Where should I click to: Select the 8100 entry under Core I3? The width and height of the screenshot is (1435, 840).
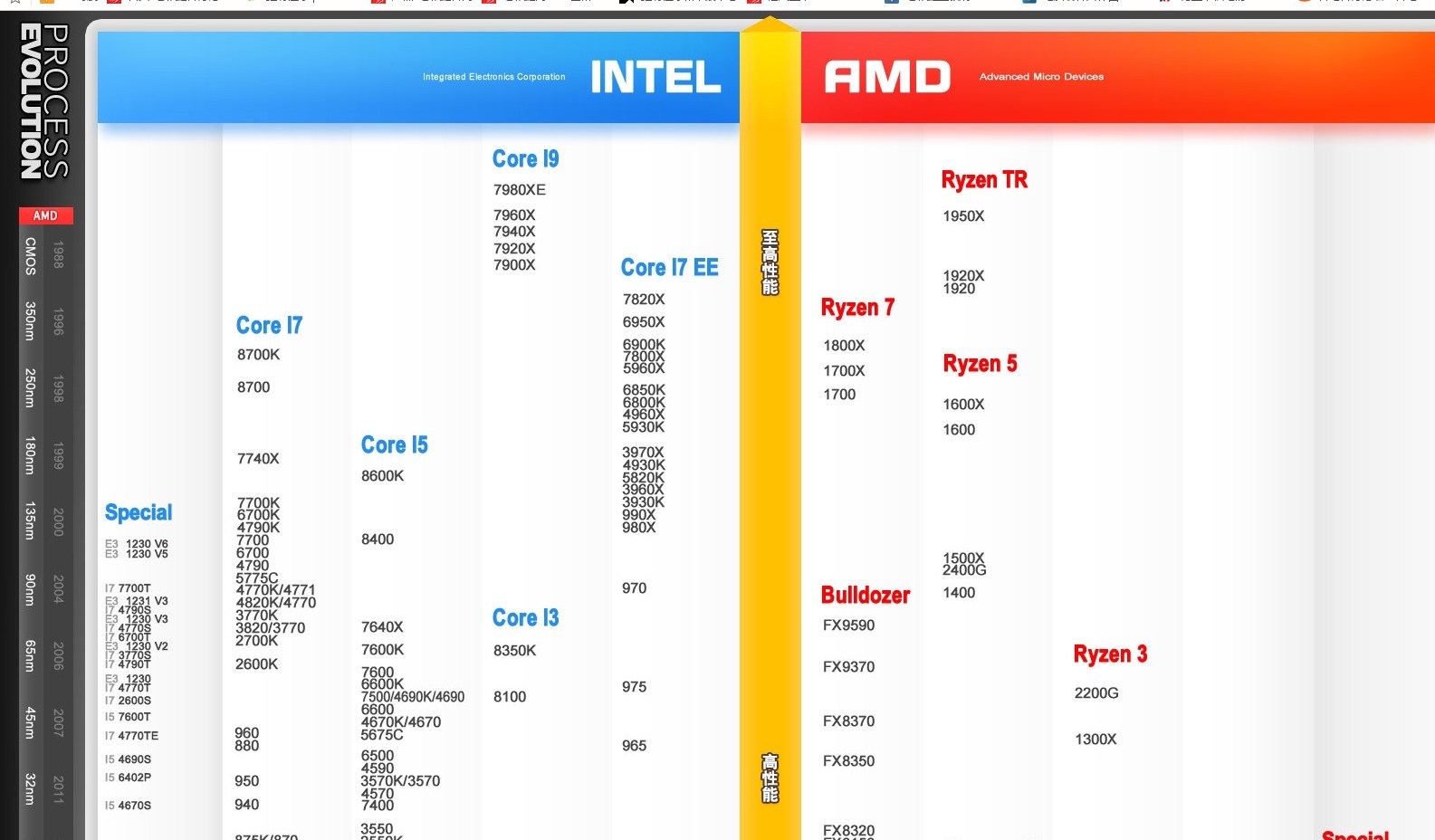510,697
